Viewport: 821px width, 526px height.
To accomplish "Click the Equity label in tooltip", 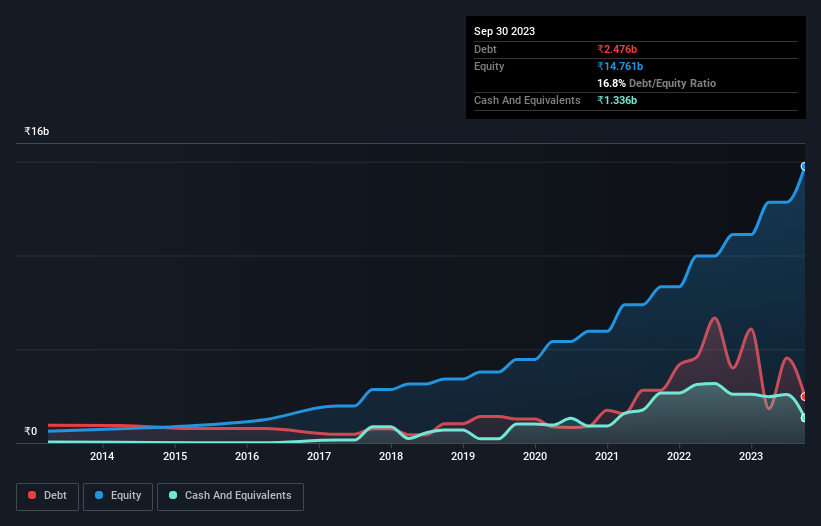I will [489, 66].
